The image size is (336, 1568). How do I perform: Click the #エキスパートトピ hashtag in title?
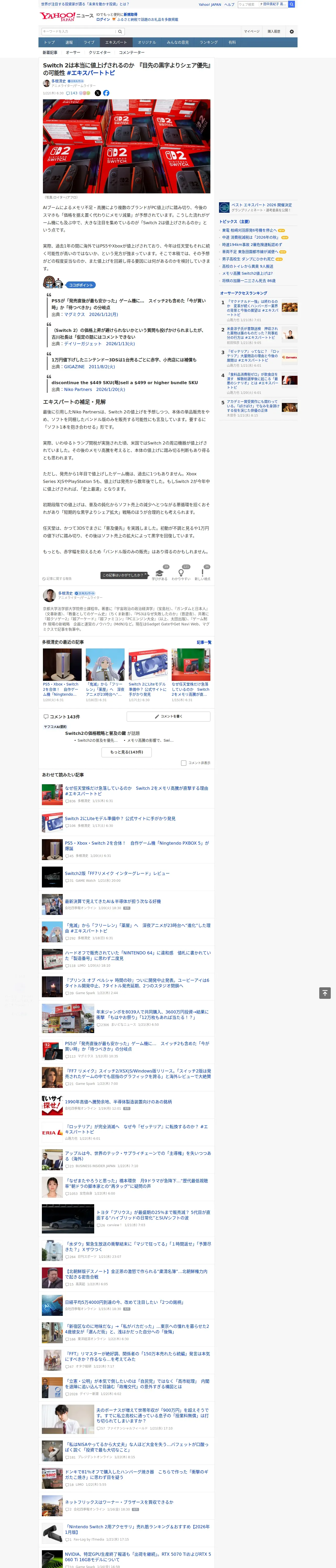click(91, 73)
